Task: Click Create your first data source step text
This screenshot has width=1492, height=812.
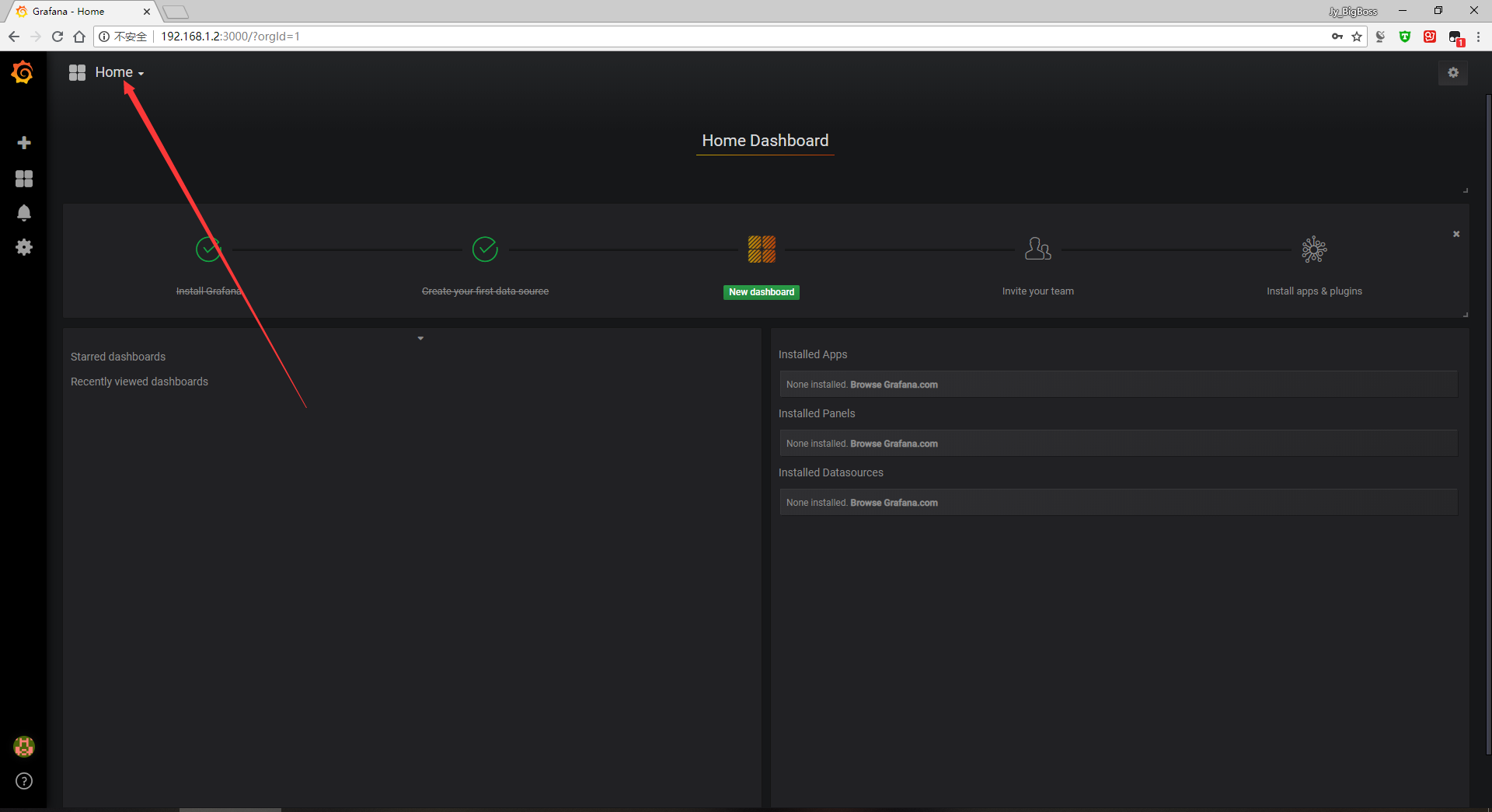Action: (x=485, y=291)
